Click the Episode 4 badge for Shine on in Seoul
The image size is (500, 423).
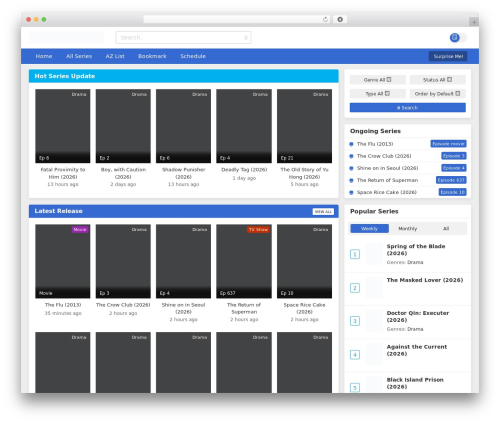coord(454,168)
